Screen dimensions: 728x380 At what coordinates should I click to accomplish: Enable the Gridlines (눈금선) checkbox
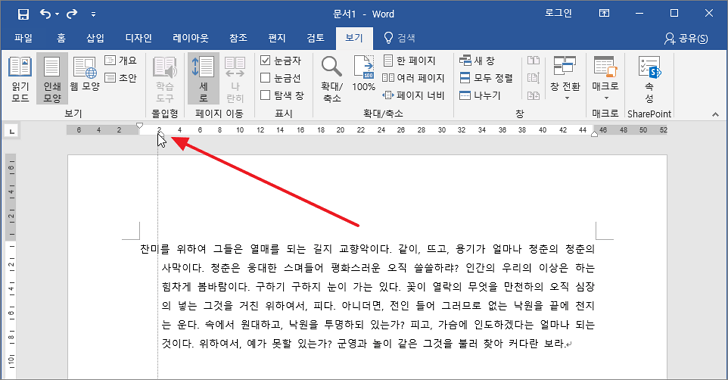[x=265, y=78]
